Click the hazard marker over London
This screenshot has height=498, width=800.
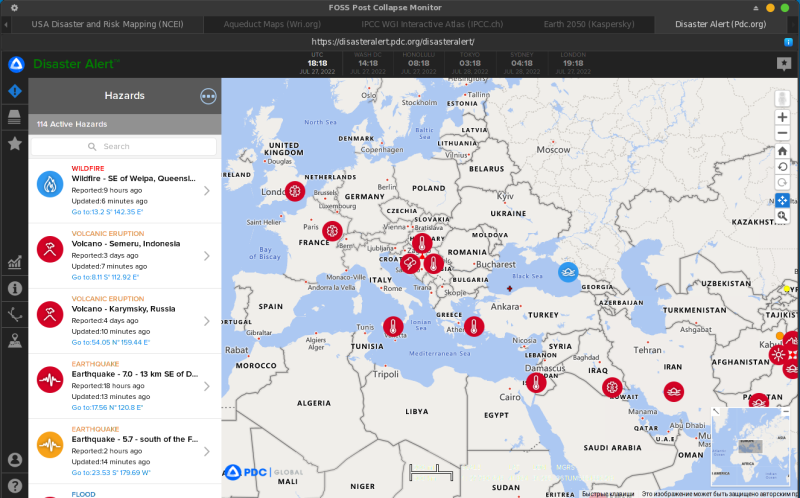pyautogui.click(x=294, y=190)
